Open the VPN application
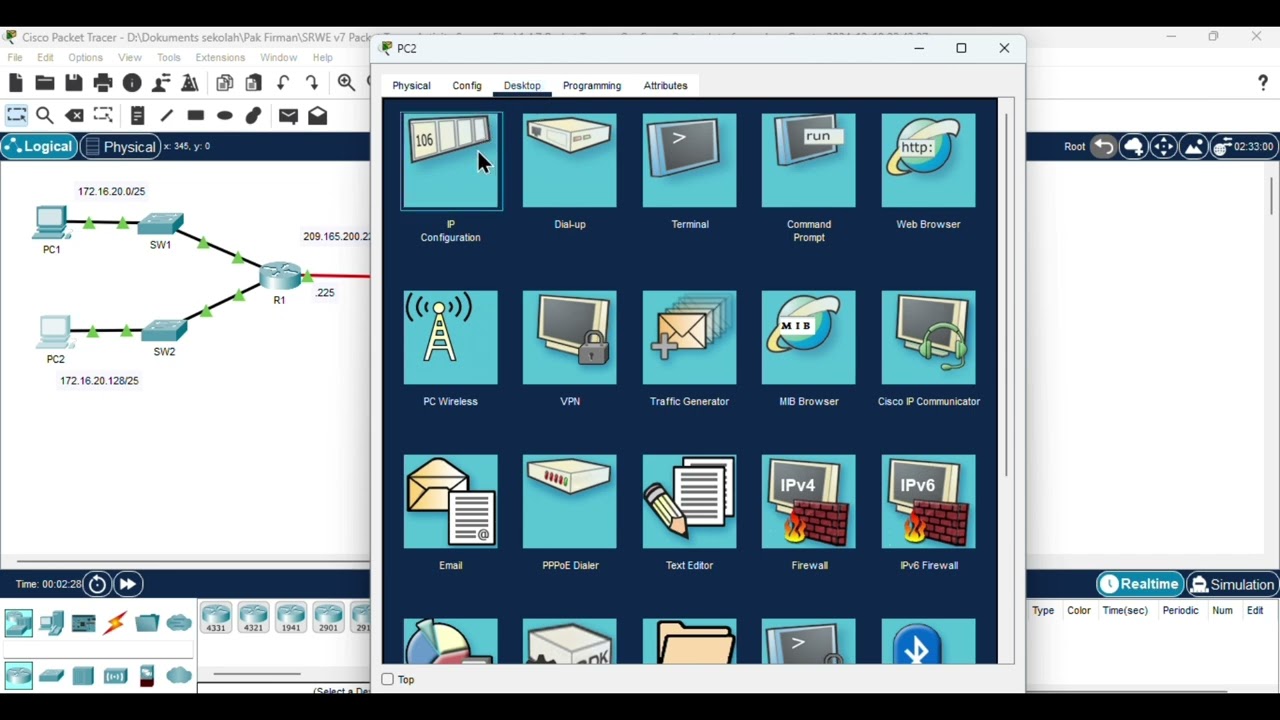This screenshot has width=1280, height=720. tap(570, 338)
